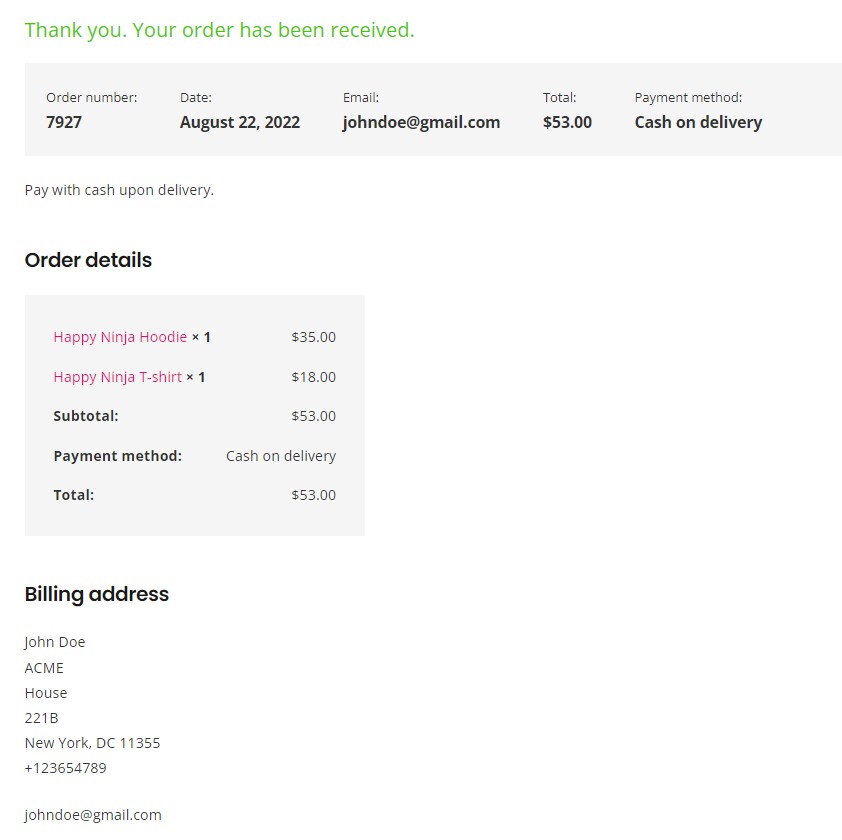This screenshot has height=840, width=842.
Task: Click Cash on delivery in top summary bar
Action: click(x=698, y=122)
